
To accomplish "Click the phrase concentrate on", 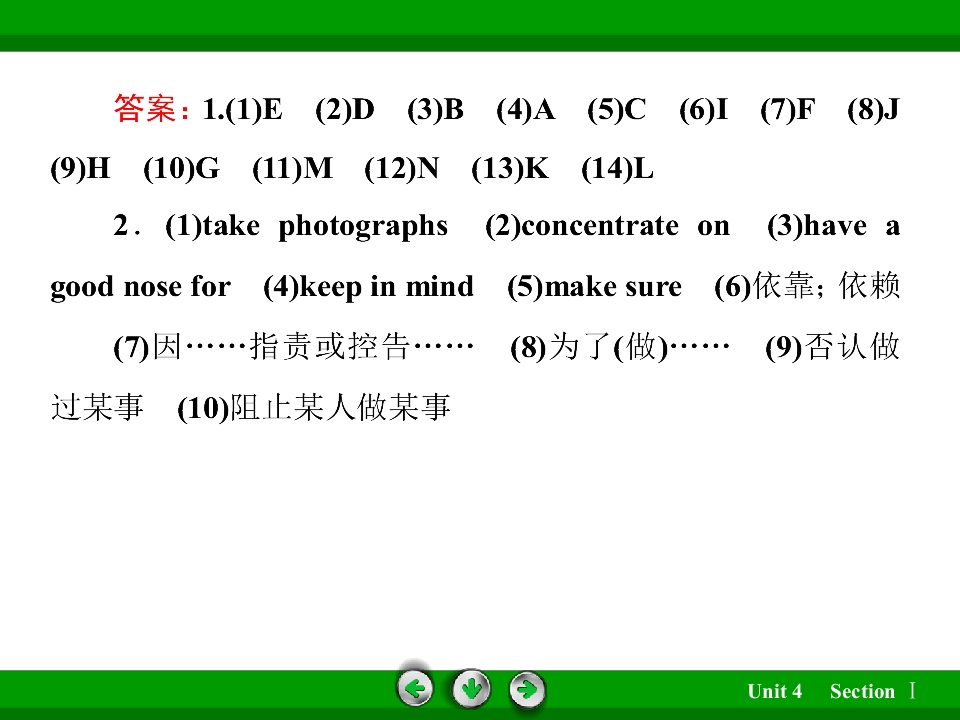I will [x=625, y=227].
